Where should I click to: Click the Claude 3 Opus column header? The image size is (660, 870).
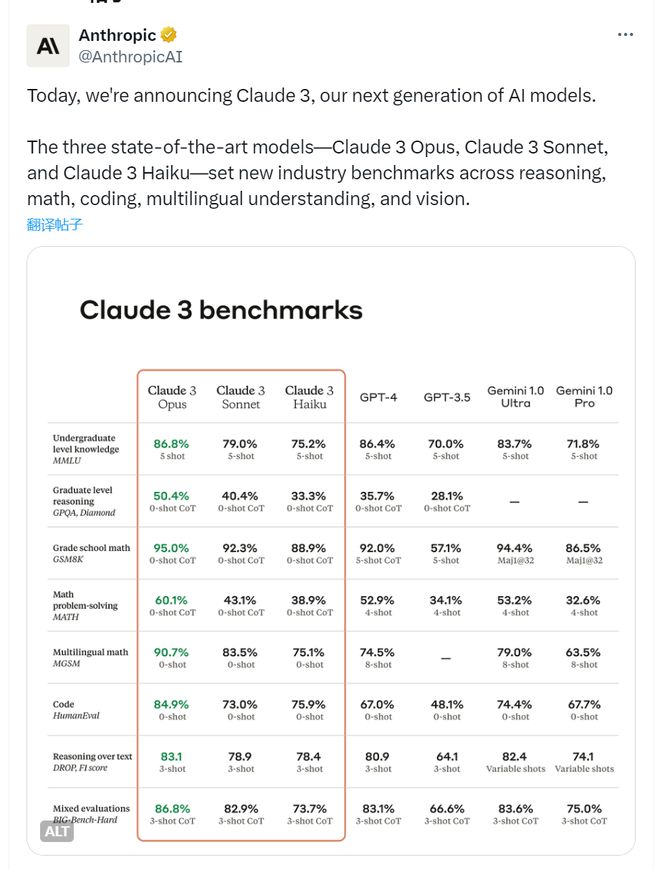click(172, 397)
